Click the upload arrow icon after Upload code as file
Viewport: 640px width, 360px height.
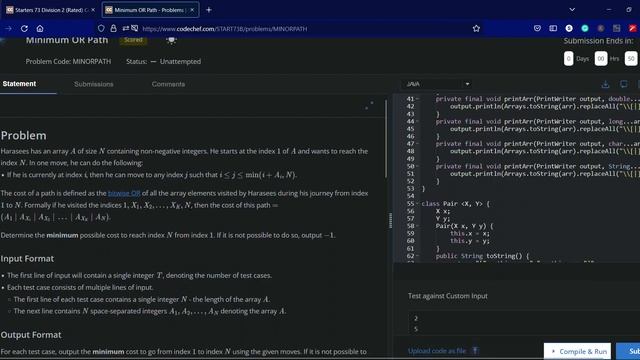coord(475,351)
